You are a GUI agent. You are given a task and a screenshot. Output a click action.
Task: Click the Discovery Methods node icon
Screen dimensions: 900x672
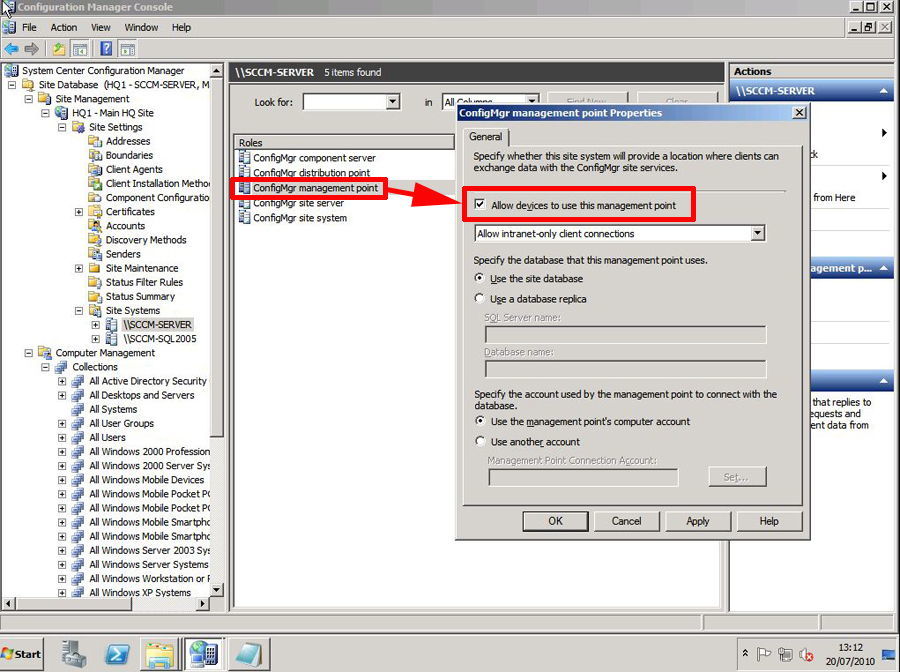point(95,240)
